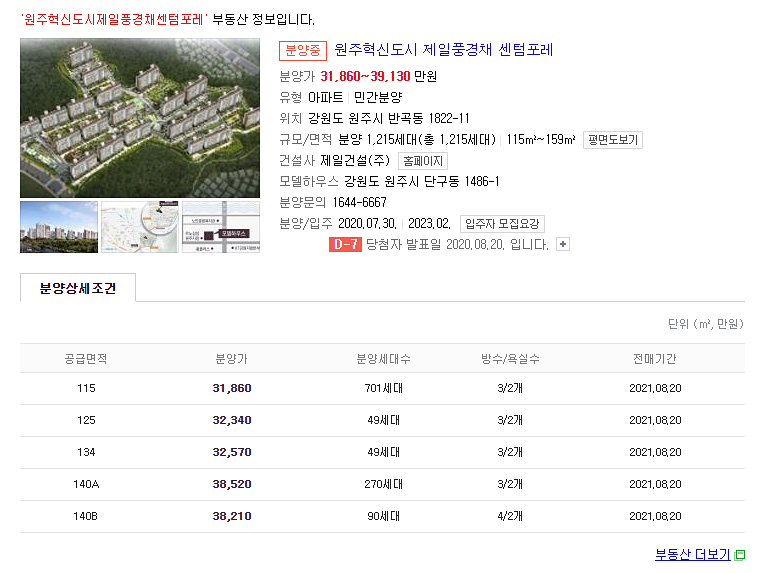Expand the plus icon next to winner announcement date
The height and width of the screenshot is (573, 766).
pos(563,244)
